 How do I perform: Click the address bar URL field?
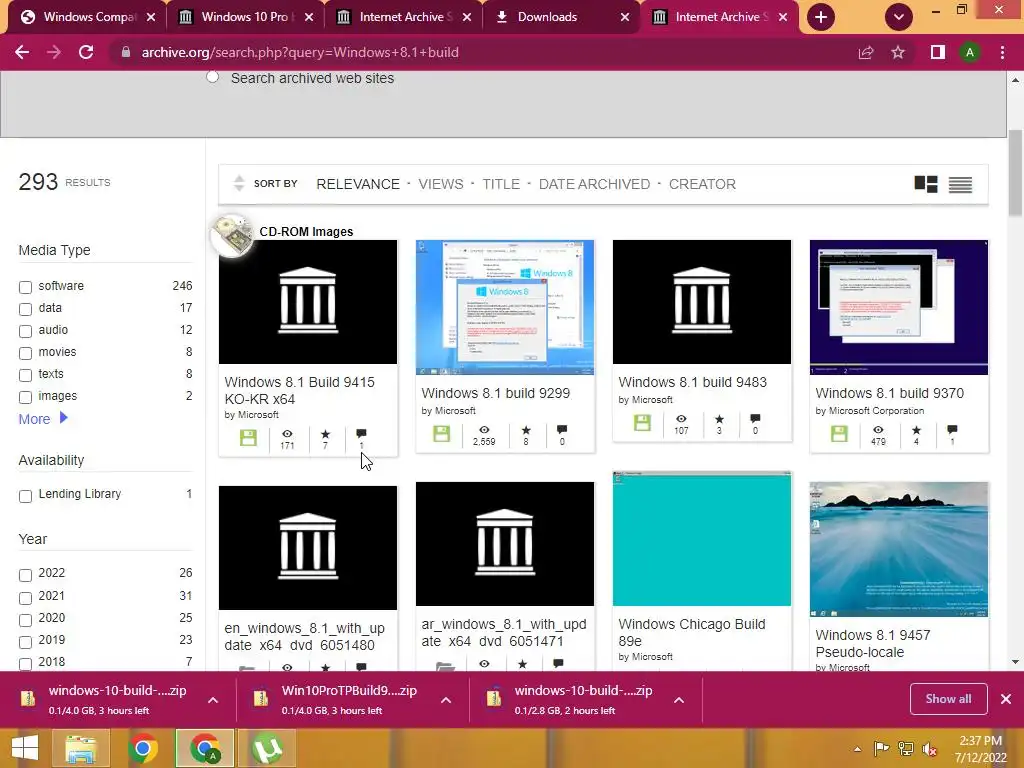tap(483, 52)
